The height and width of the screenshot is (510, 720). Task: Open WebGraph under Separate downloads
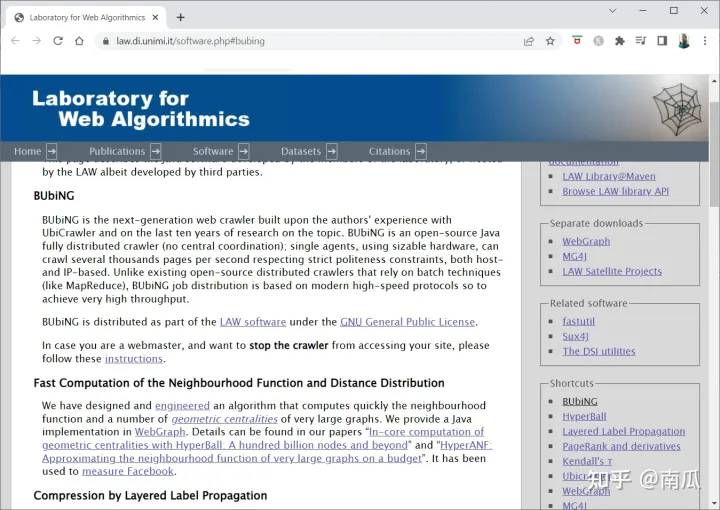tap(586, 241)
